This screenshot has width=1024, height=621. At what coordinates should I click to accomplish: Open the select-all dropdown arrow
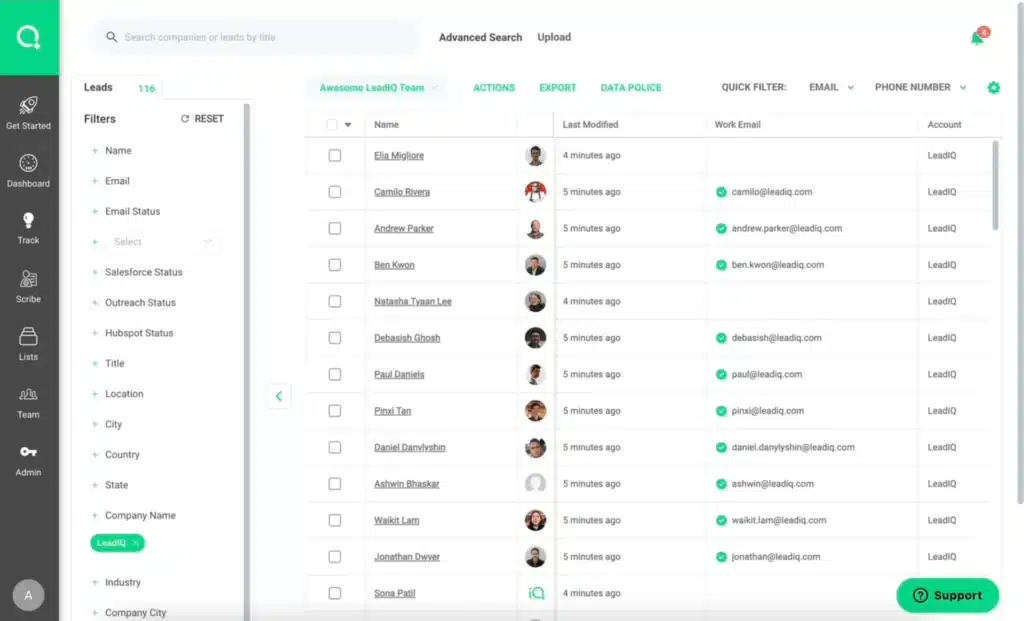tap(348, 125)
